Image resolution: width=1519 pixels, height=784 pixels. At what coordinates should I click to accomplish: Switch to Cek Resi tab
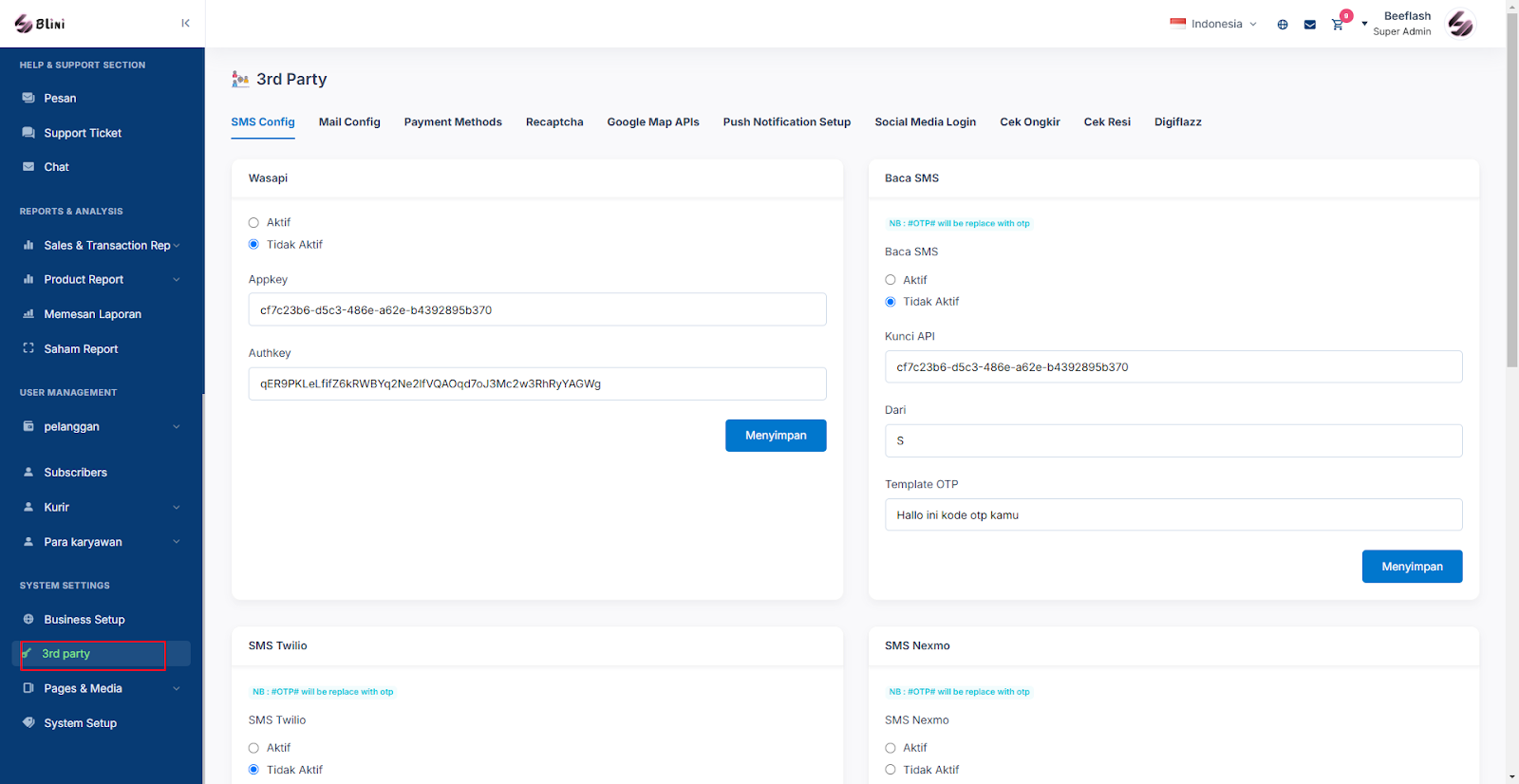(1107, 121)
